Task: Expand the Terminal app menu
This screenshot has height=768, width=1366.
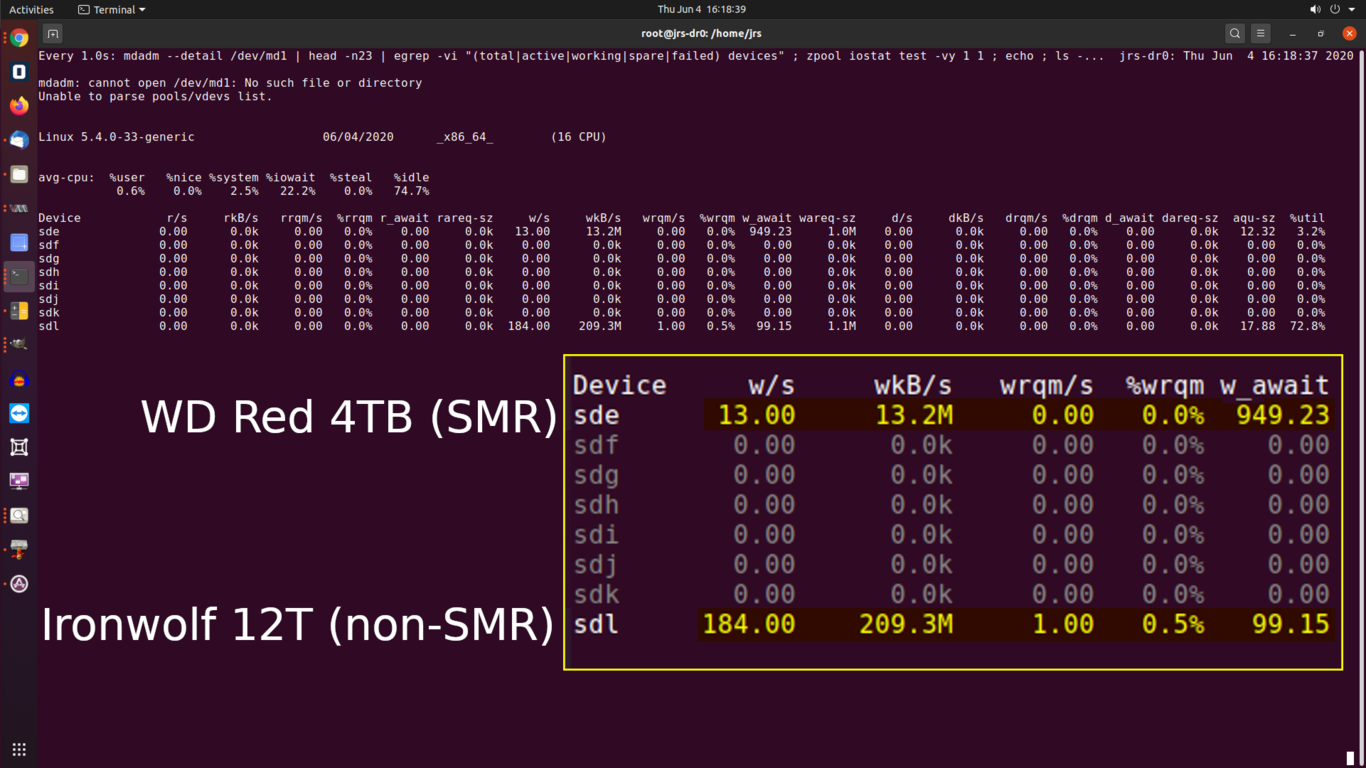Action: click(x=112, y=9)
